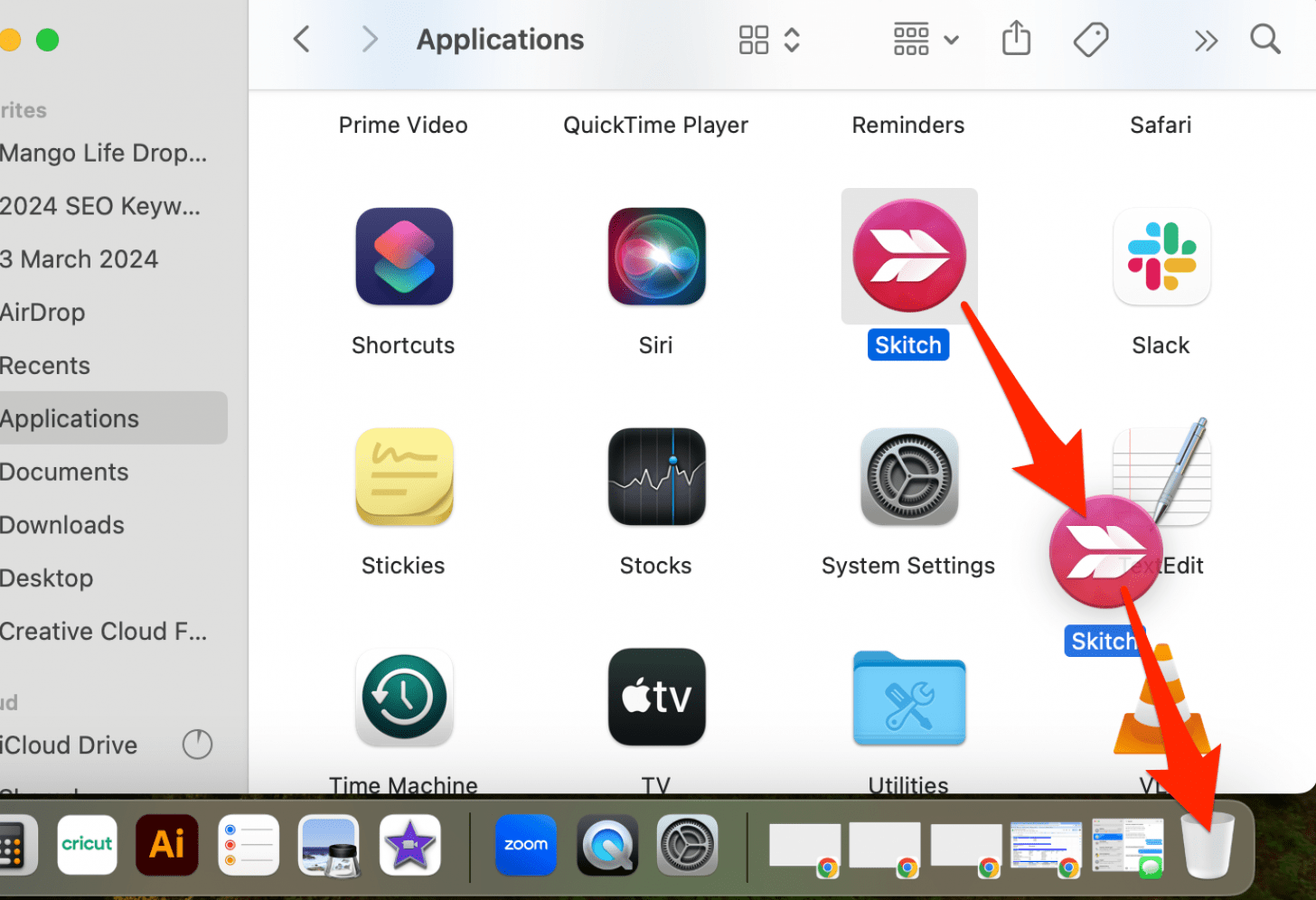Screen dimensions: 1316x900
Task: Open the Calculator in the Dock
Action: click(16, 845)
